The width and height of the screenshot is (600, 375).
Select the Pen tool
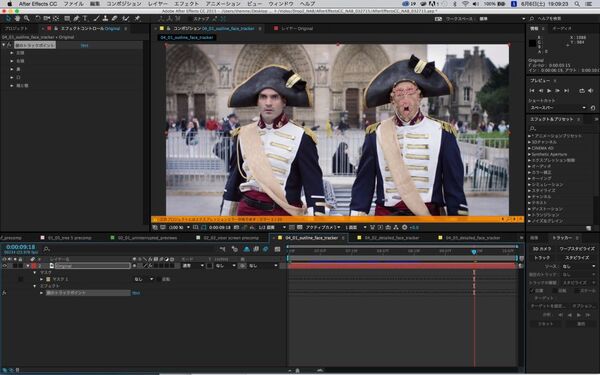pos(76,18)
